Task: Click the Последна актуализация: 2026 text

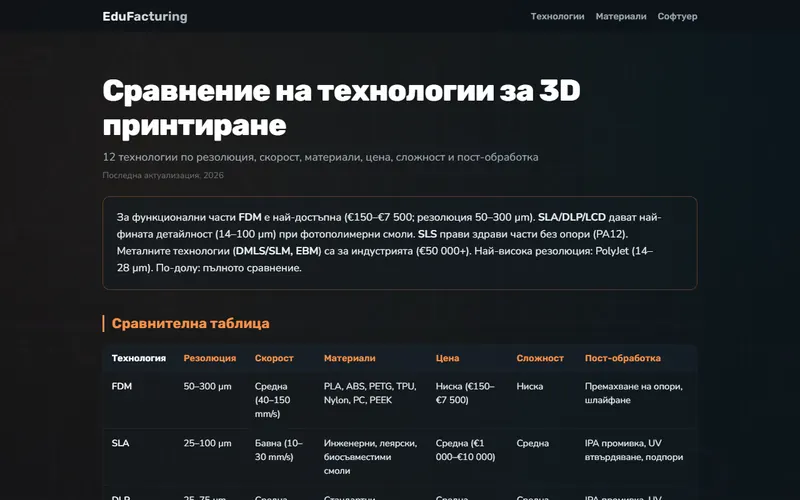Action: (163, 175)
